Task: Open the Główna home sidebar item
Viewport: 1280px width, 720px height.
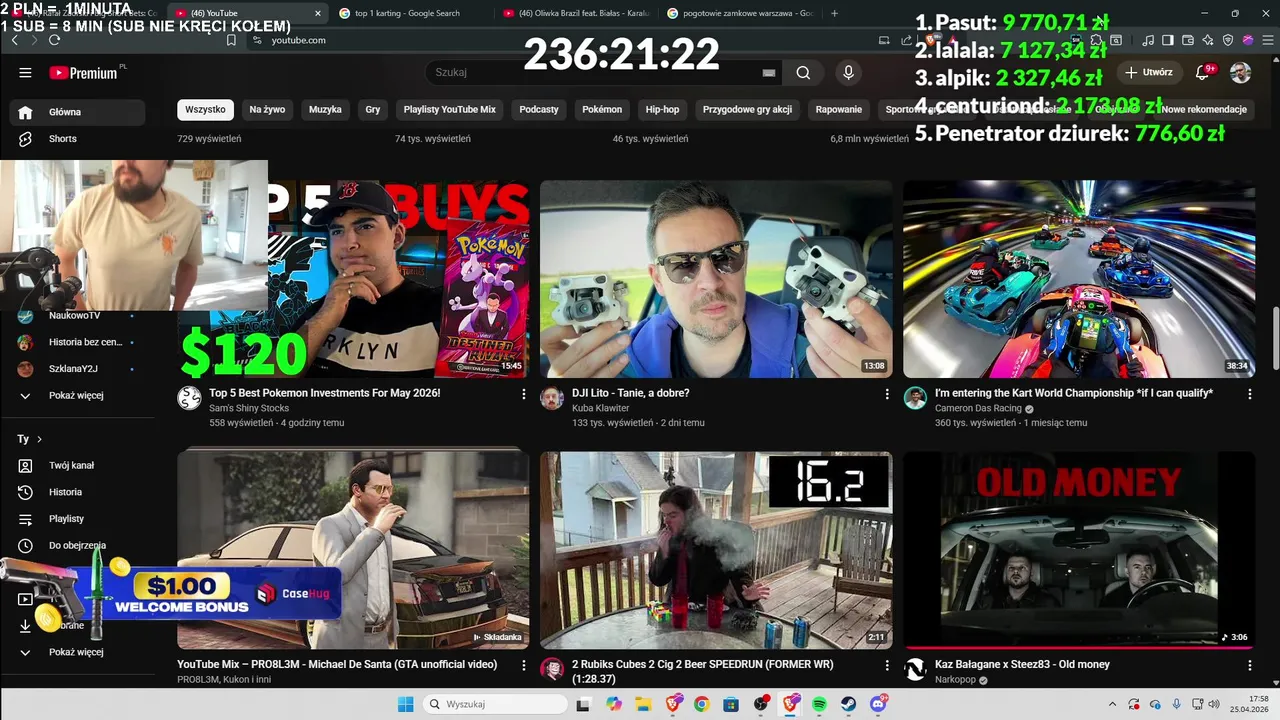Action: (76, 112)
